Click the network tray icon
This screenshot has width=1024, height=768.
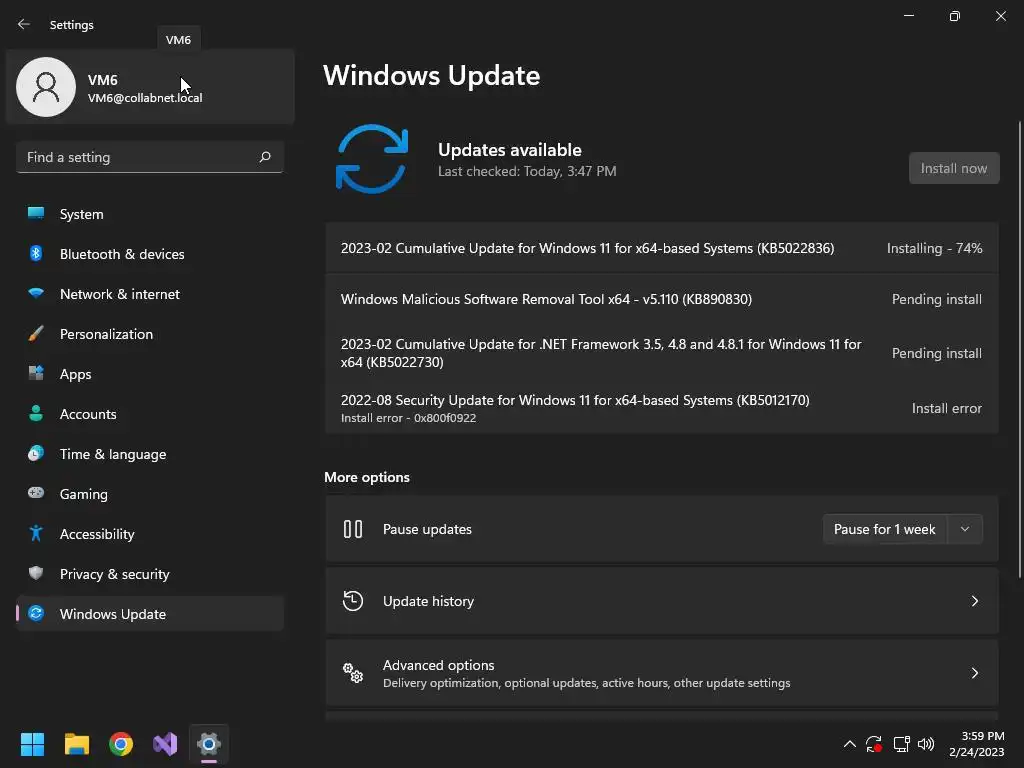click(x=901, y=744)
